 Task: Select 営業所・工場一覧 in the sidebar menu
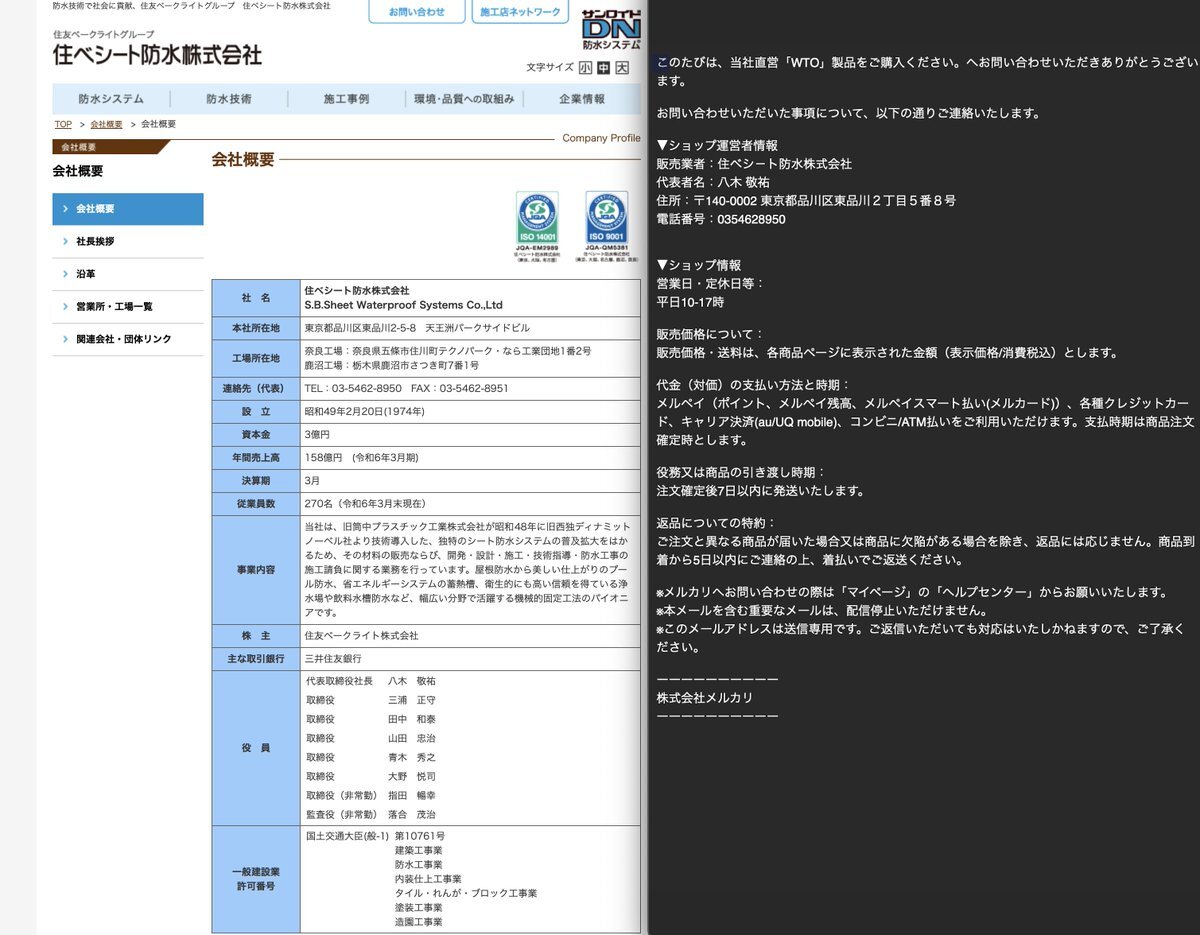click(128, 306)
